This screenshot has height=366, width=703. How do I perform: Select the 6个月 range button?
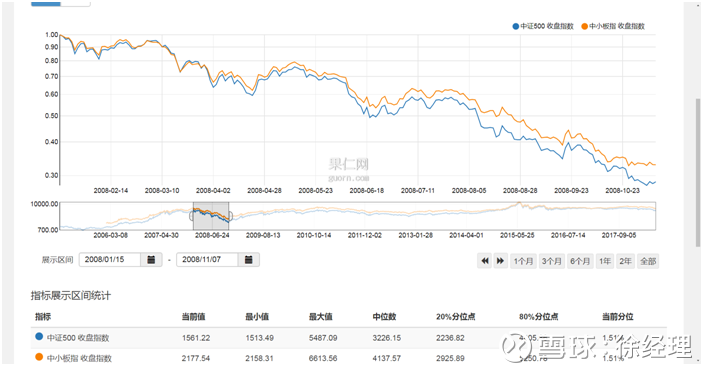580,261
